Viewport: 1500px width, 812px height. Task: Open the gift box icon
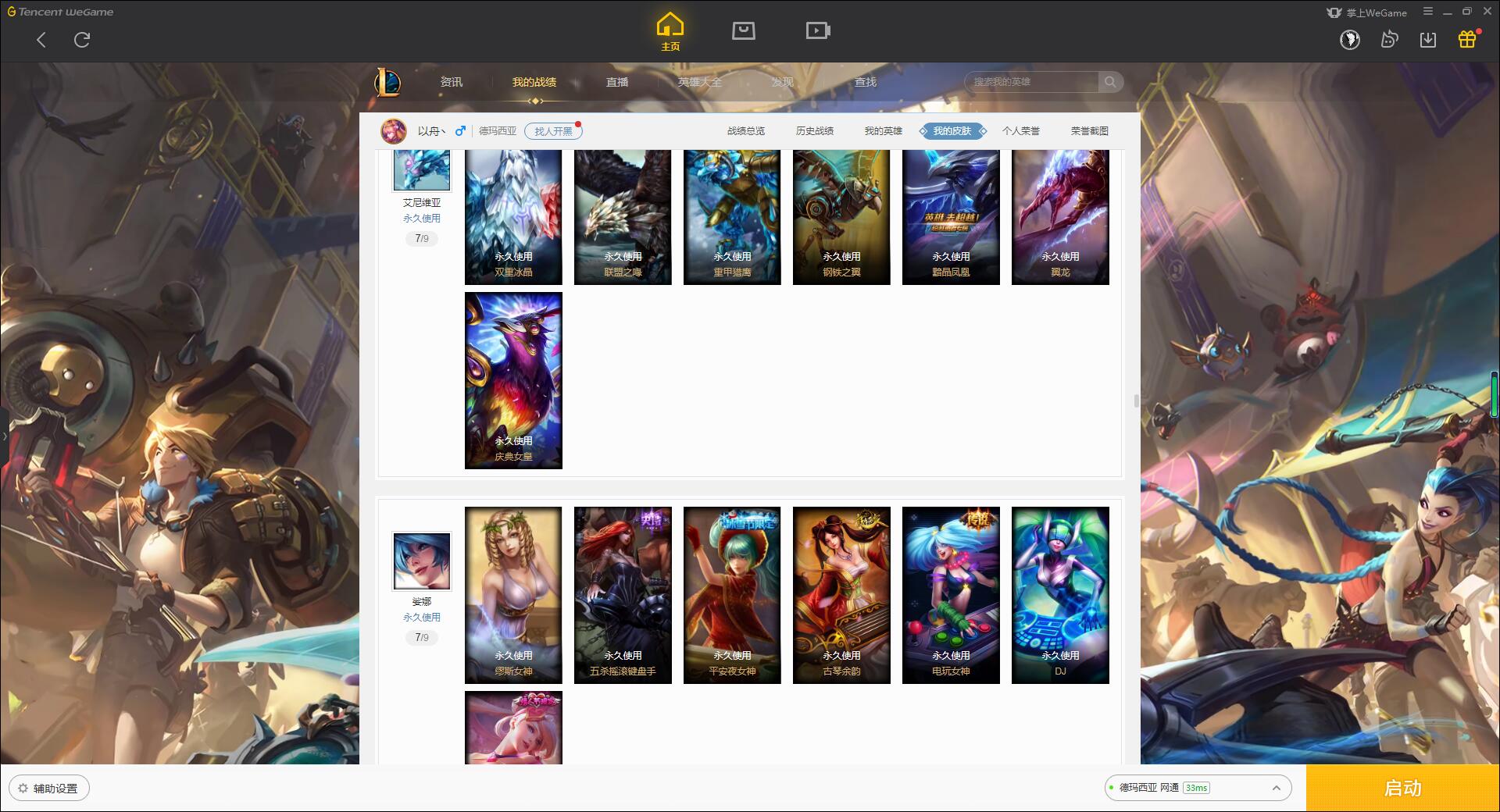1467,39
